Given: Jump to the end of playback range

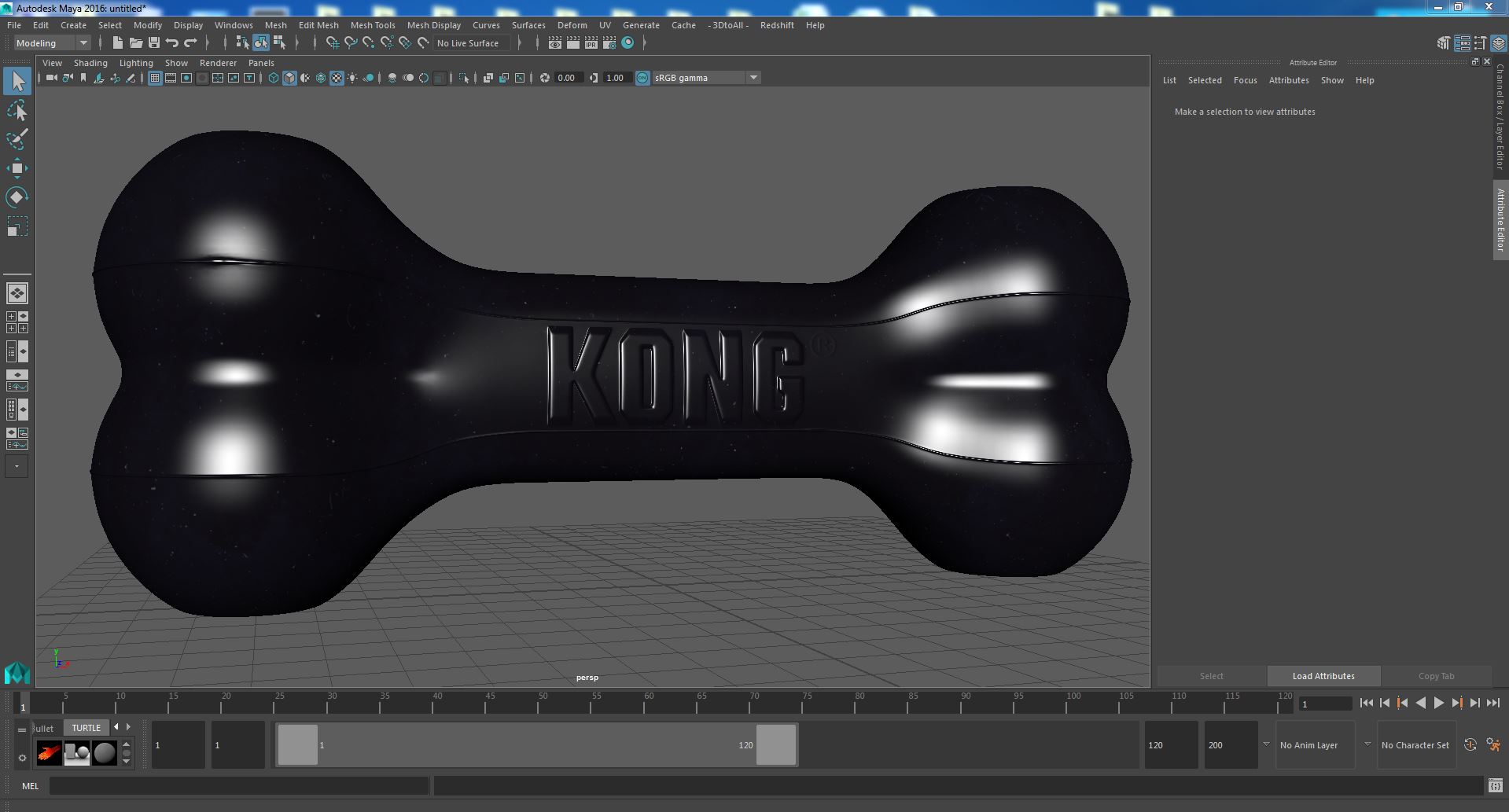Looking at the screenshot, I should click(1492, 704).
